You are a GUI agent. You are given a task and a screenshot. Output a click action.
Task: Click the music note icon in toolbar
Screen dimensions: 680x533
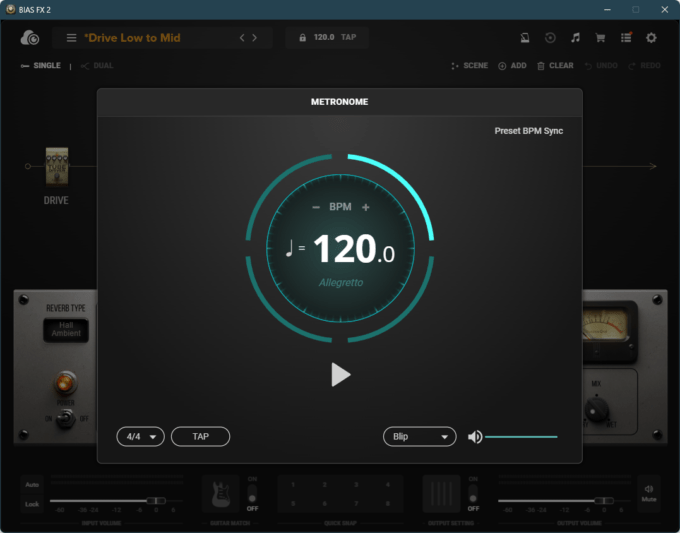[x=575, y=38]
